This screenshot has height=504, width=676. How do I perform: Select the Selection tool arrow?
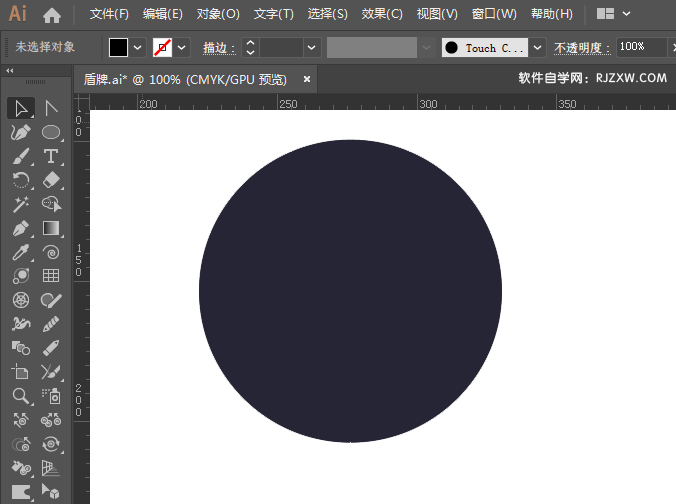coord(21,108)
